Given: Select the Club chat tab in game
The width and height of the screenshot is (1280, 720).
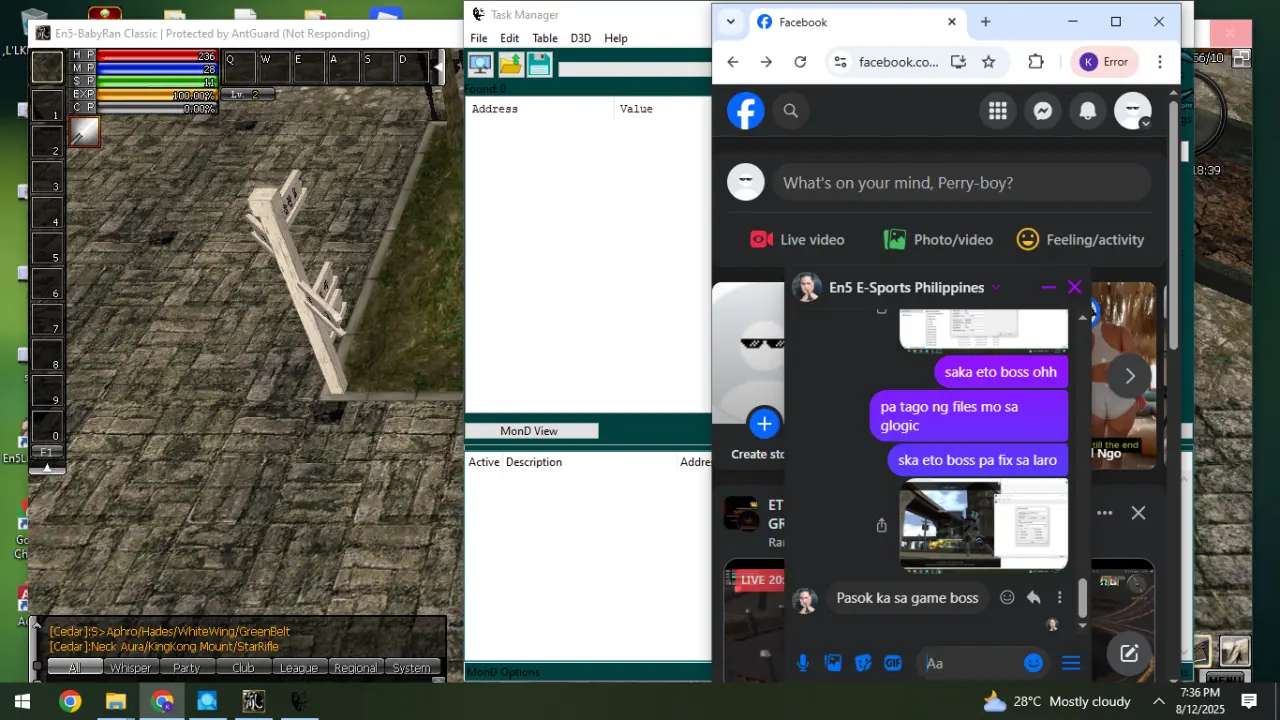Looking at the screenshot, I should coord(243,668).
